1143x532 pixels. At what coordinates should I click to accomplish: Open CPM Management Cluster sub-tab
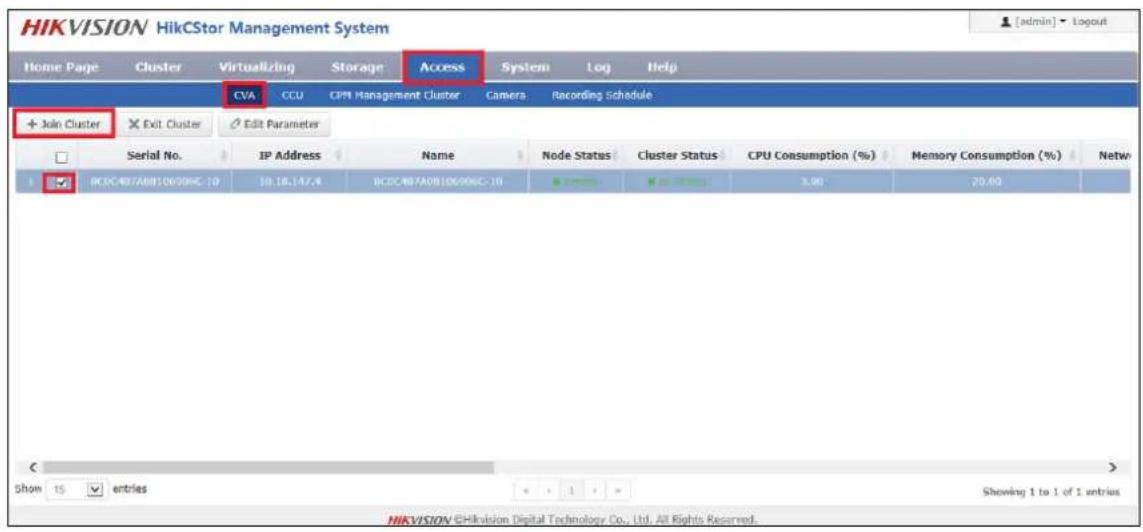[x=394, y=95]
